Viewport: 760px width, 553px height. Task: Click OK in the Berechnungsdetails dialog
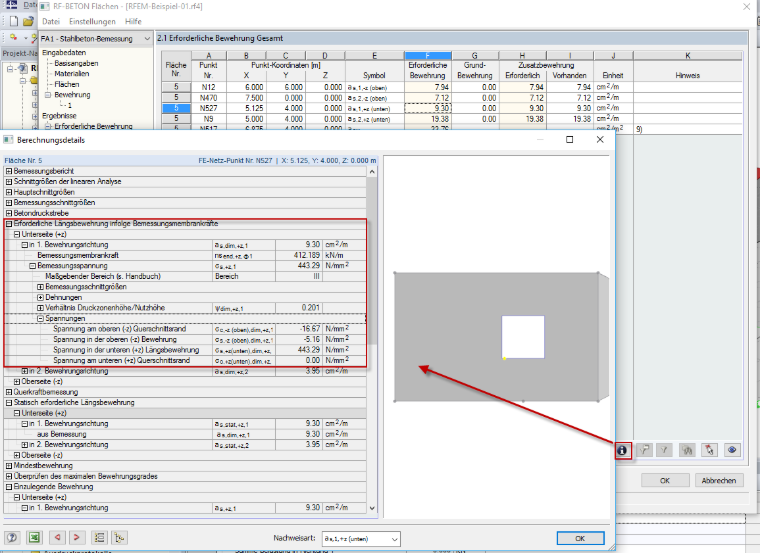pos(580,538)
